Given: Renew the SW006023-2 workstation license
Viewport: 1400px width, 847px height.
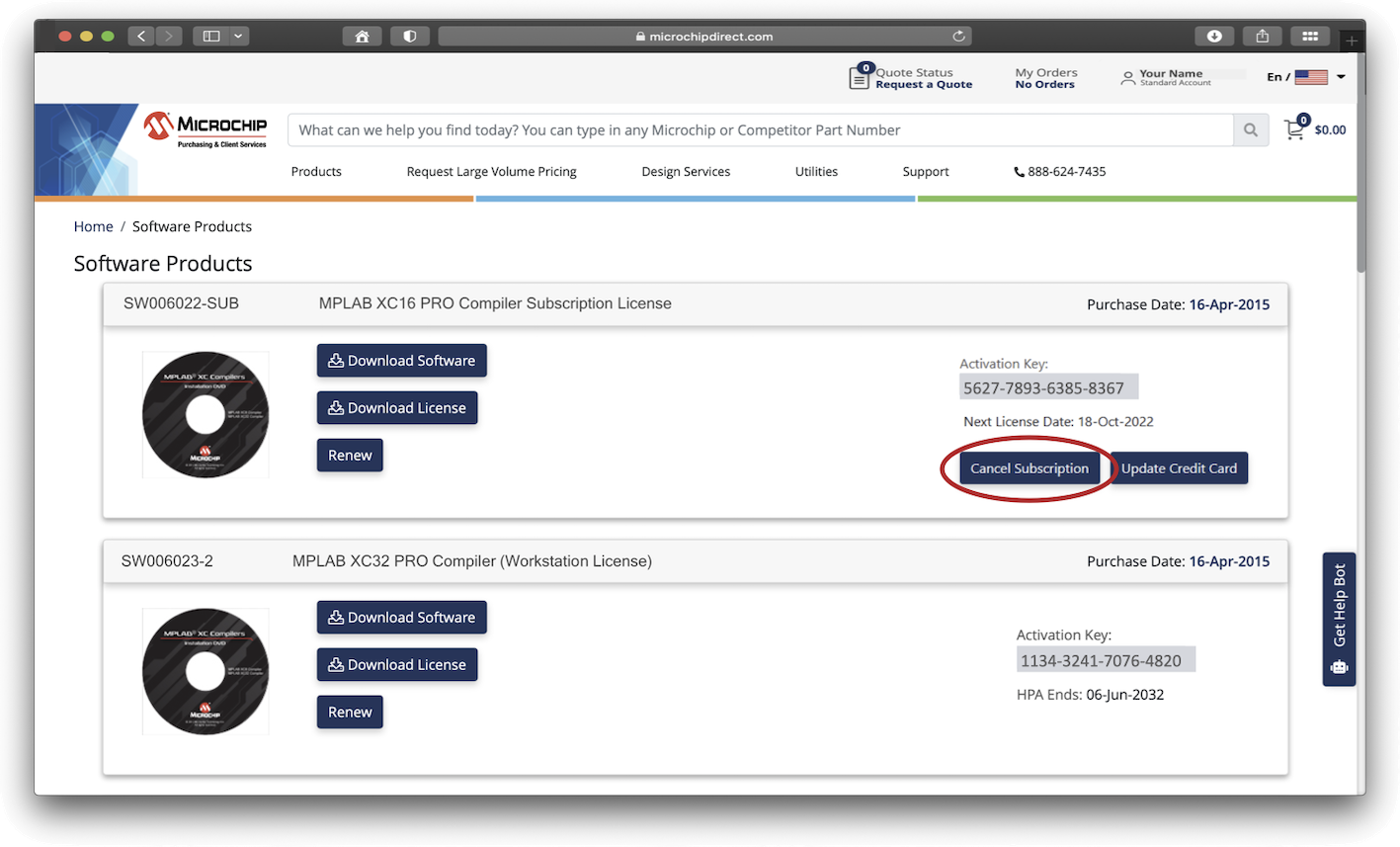Looking at the screenshot, I should pyautogui.click(x=350, y=713).
